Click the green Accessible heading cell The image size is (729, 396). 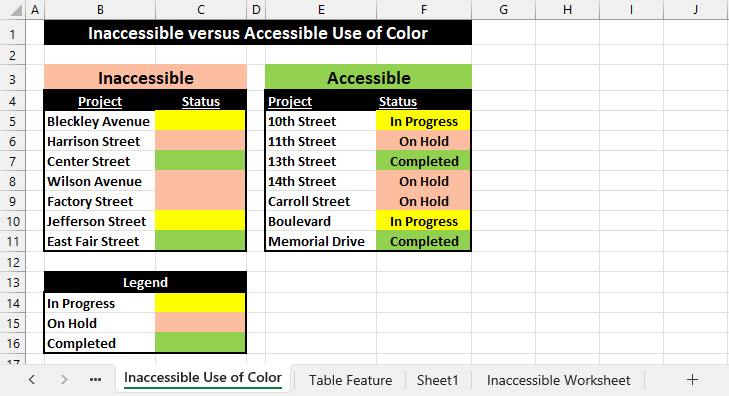(368, 77)
